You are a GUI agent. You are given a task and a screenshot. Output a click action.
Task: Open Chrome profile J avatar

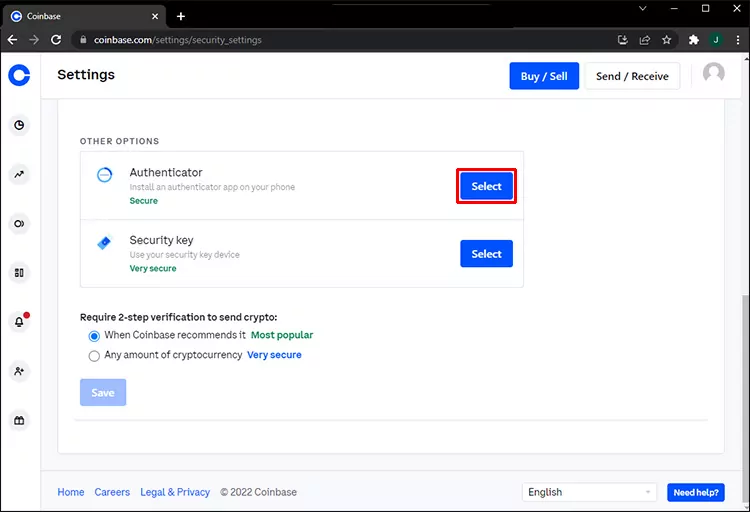pyautogui.click(x=716, y=40)
